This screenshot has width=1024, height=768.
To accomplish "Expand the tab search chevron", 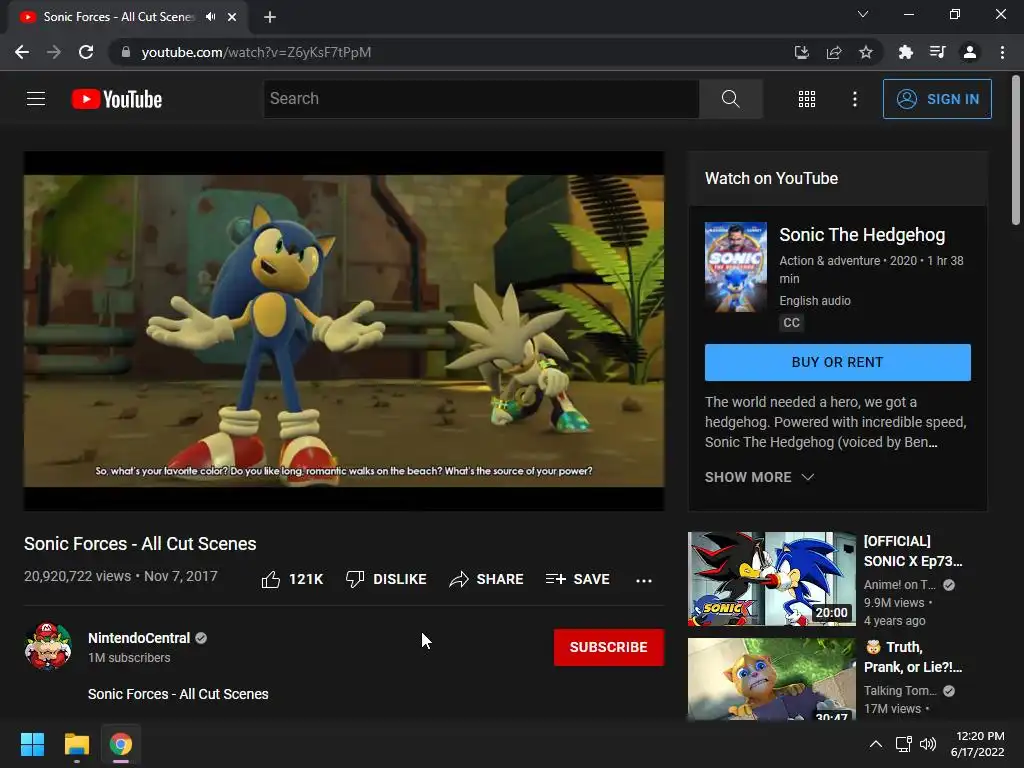I will coord(863,14).
